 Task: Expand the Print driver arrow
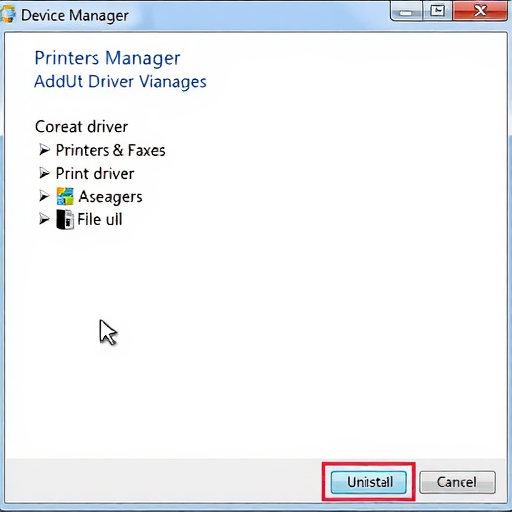coord(44,173)
